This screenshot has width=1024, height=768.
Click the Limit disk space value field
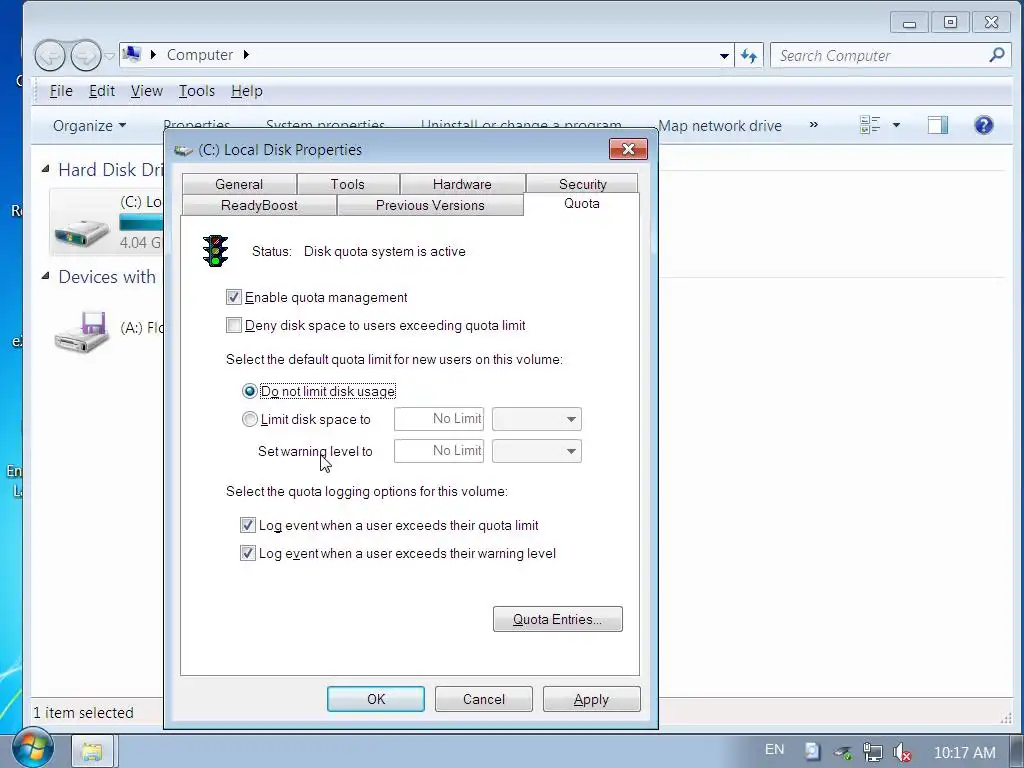pos(439,419)
